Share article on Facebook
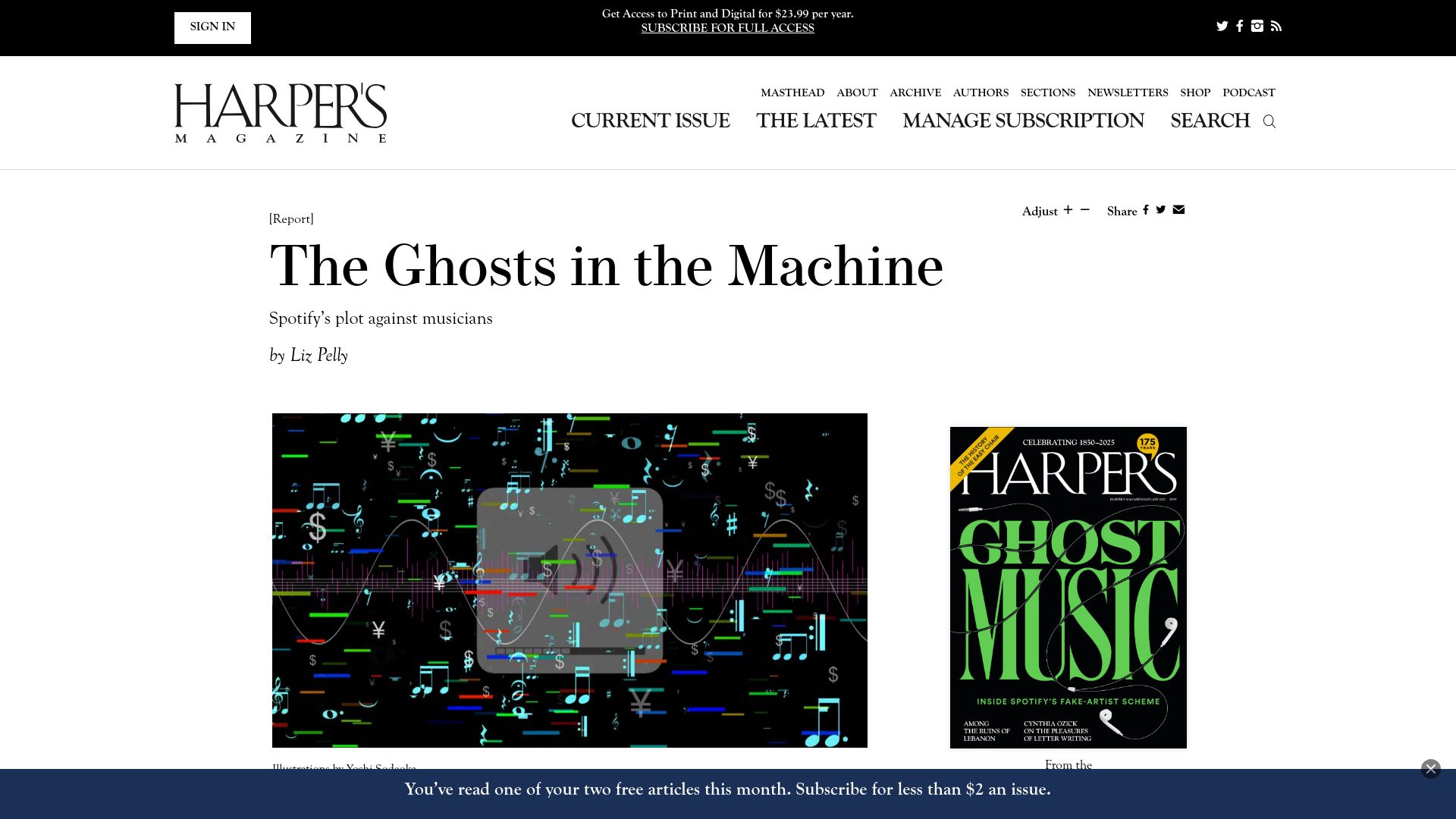Viewport: 1456px width, 819px height. 1146,209
